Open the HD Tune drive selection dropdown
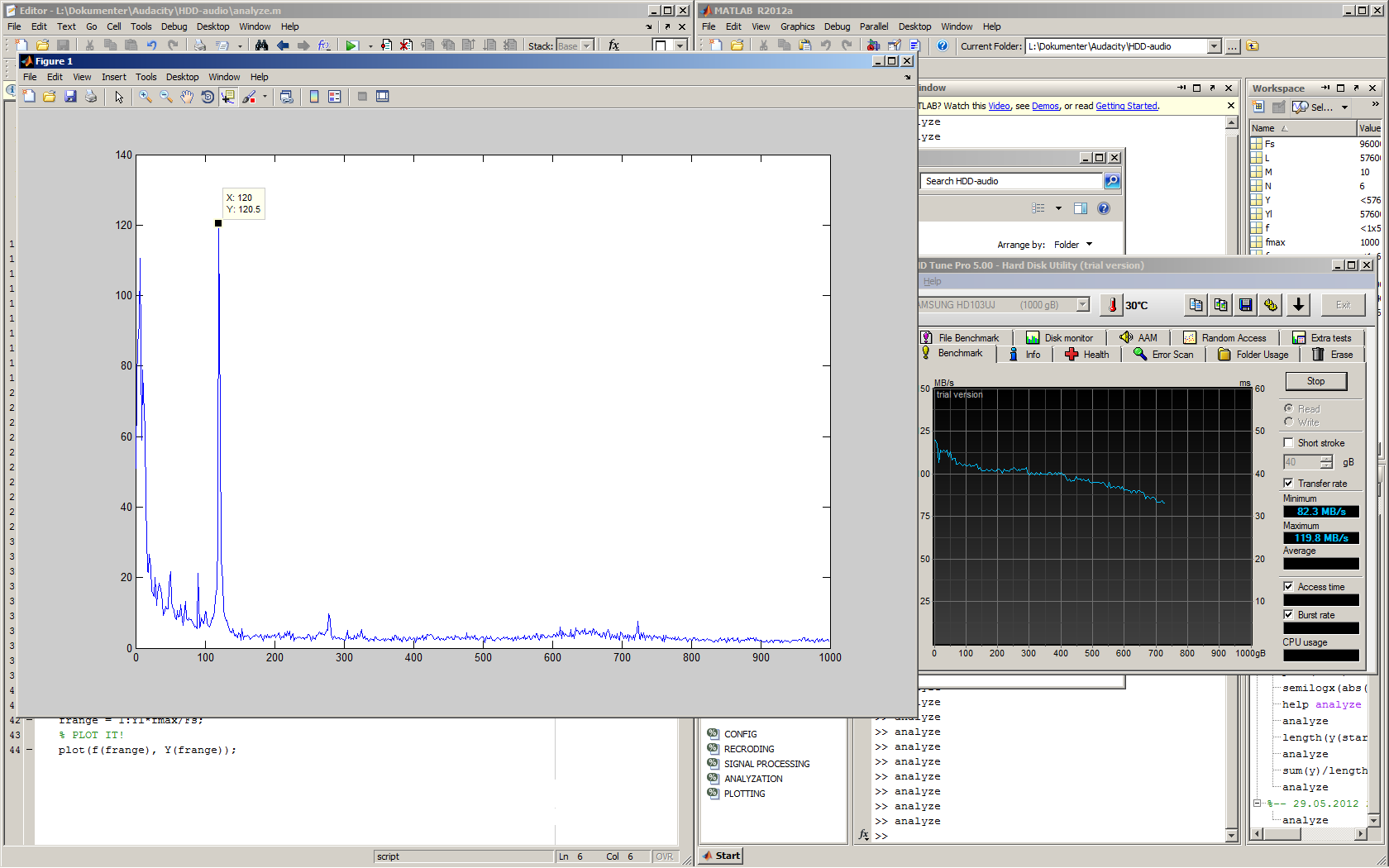 point(1082,305)
